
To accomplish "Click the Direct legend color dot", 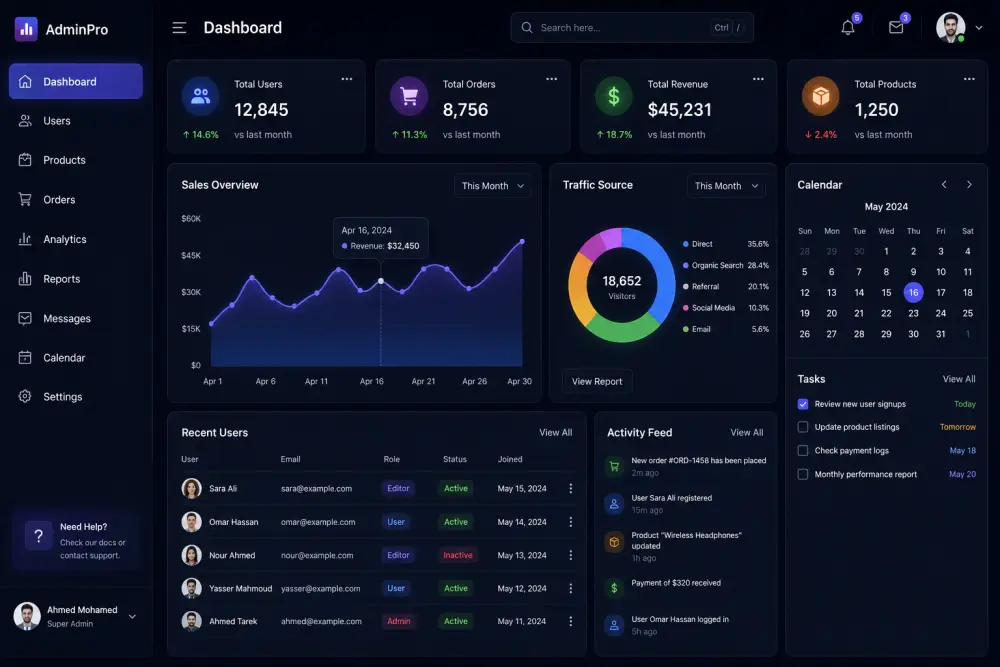I will (x=686, y=244).
